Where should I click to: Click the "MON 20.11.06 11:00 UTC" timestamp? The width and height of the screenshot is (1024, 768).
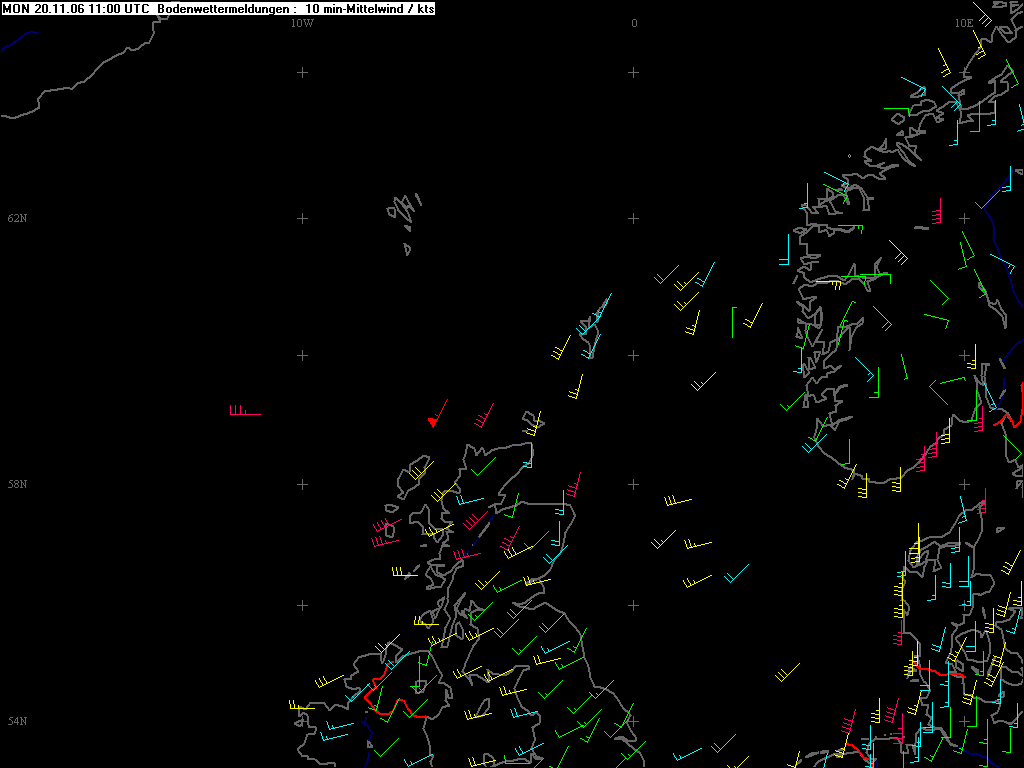76,8
